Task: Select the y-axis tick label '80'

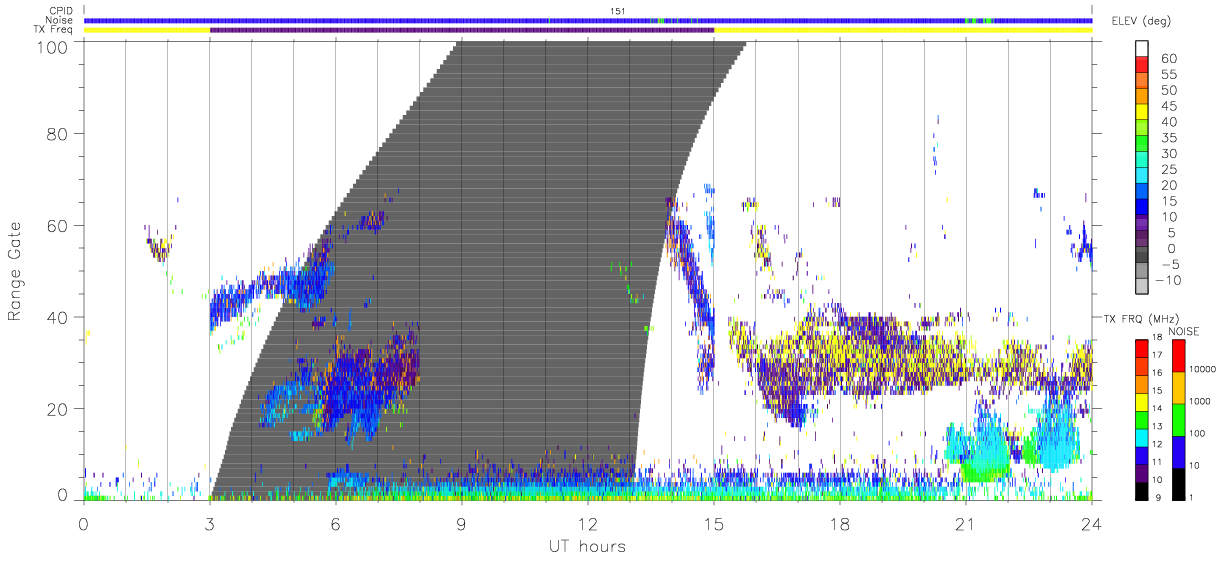Action: pos(56,133)
